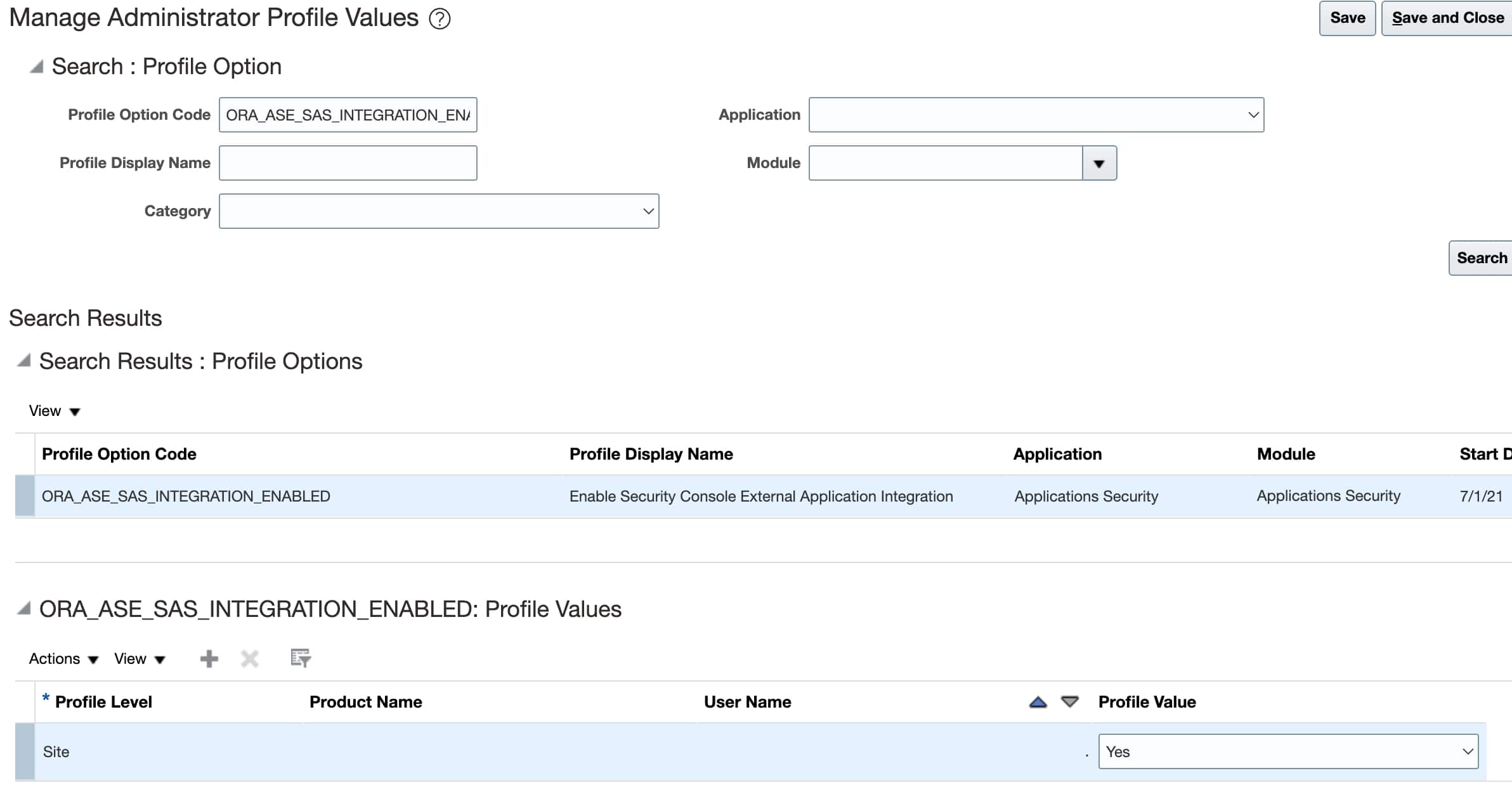Viewport: 1512px width, 785px height.
Task: Open the View menu in Profile Values
Action: [x=139, y=659]
